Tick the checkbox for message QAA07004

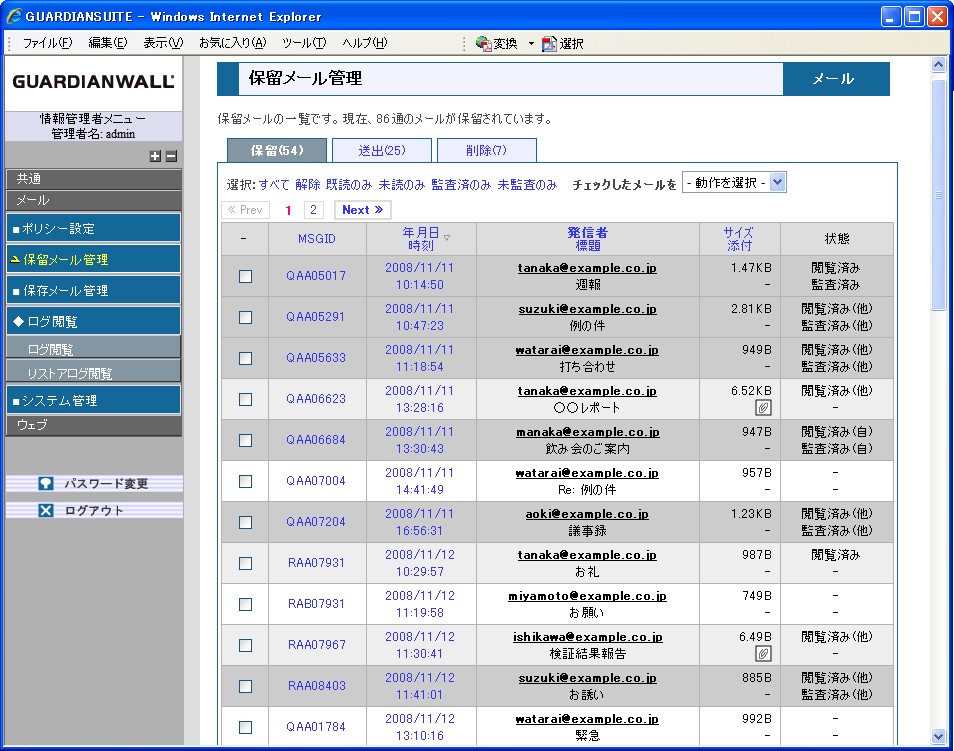pos(245,481)
